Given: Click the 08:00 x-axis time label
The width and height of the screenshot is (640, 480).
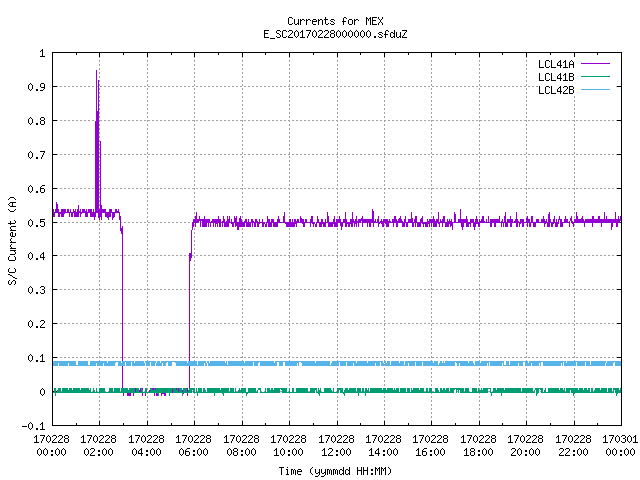Looking at the screenshot, I should (x=242, y=452).
